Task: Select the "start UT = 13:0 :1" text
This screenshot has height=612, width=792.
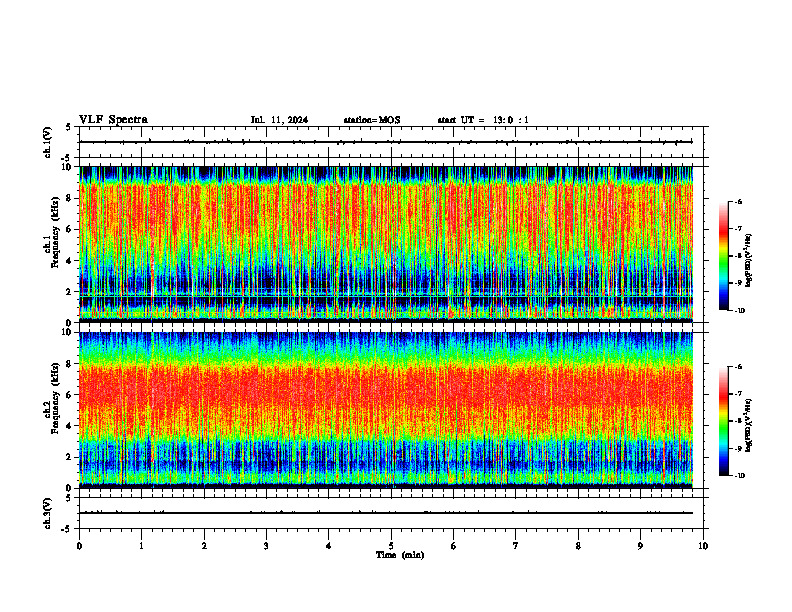Action: (483, 120)
